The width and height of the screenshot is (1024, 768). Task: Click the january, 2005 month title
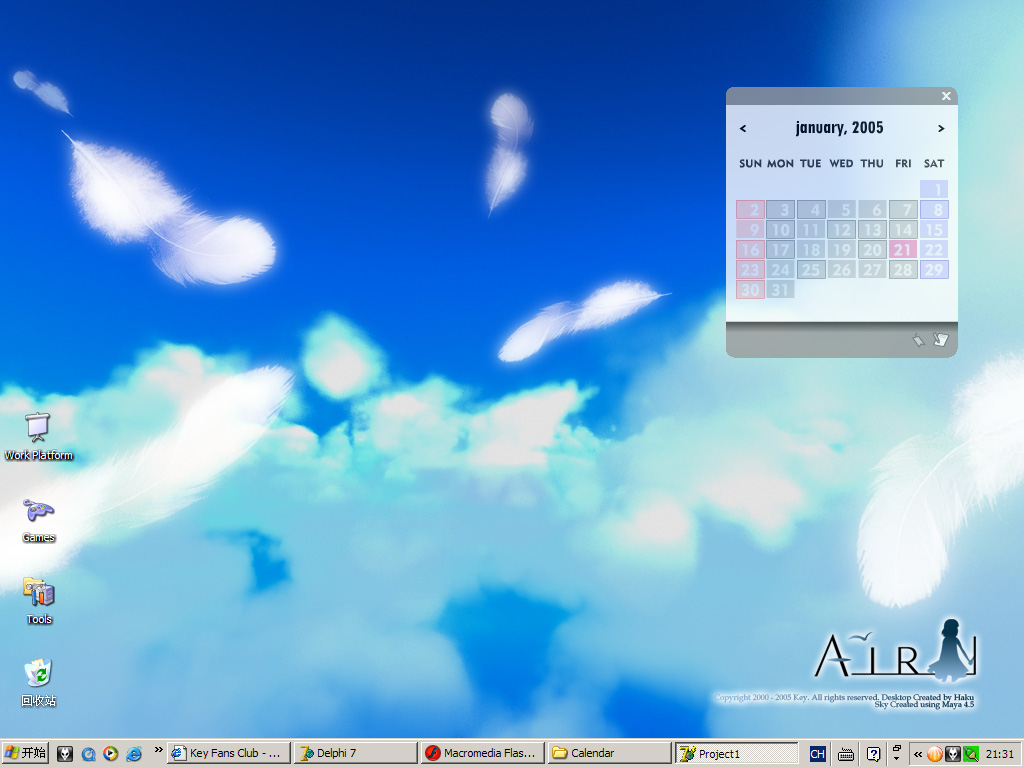coord(839,128)
